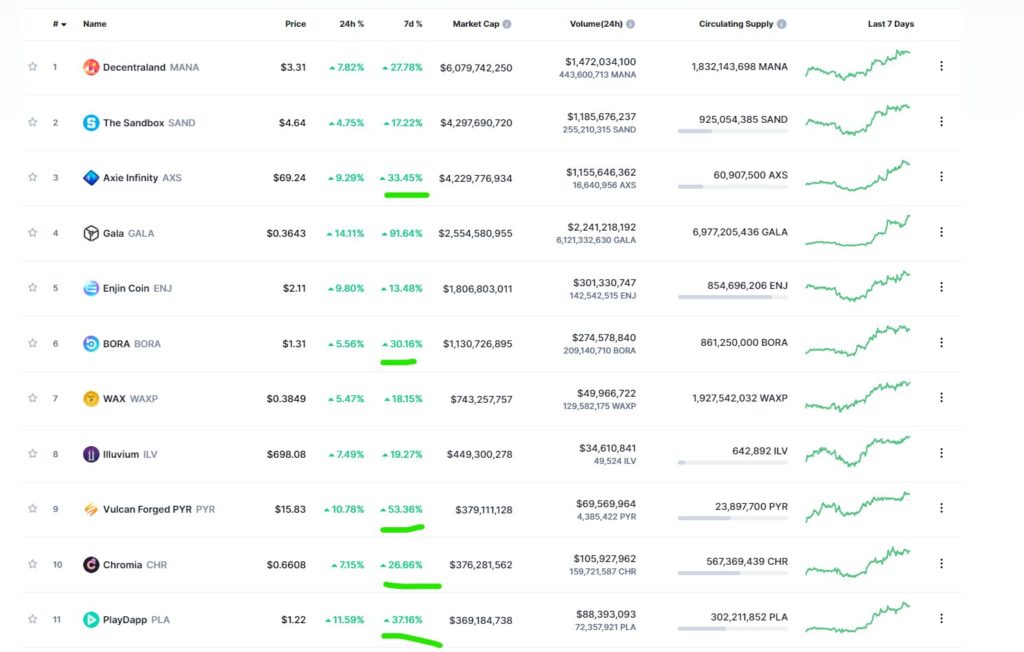The width and height of the screenshot is (1024, 652).
Task: Toggle watchlist star for Chromia
Action: pyautogui.click(x=33, y=564)
